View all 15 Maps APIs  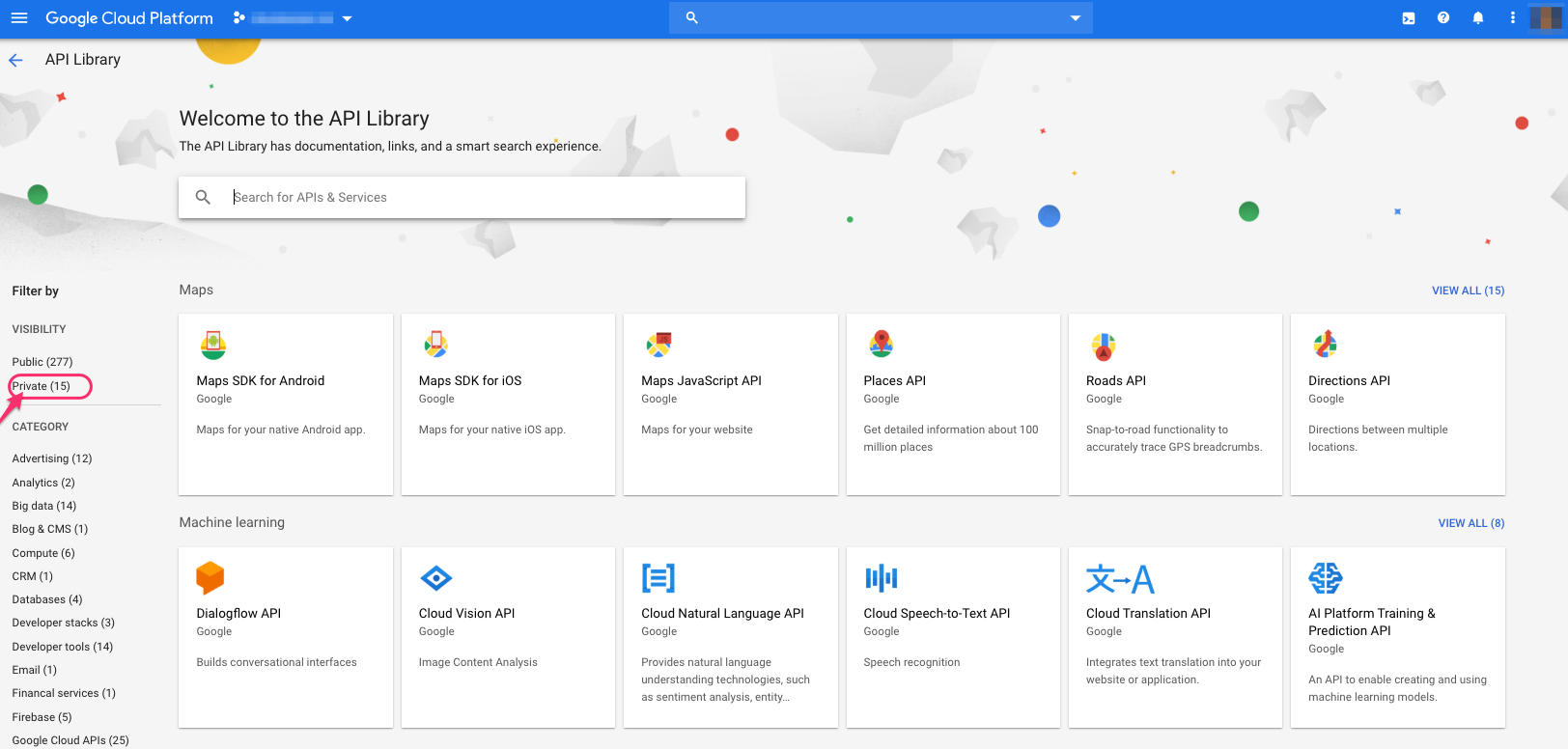[1468, 291]
